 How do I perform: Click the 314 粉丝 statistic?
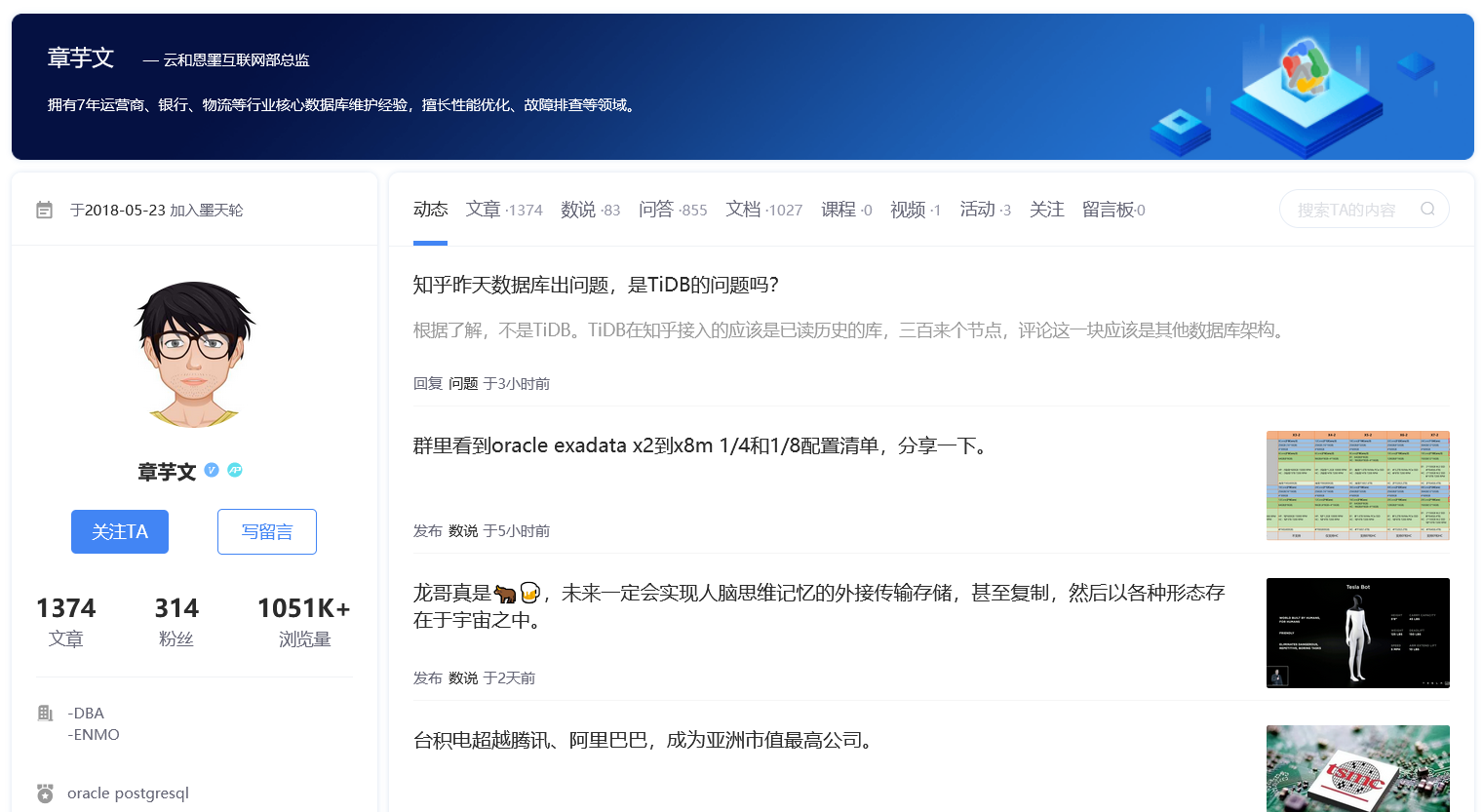click(176, 622)
